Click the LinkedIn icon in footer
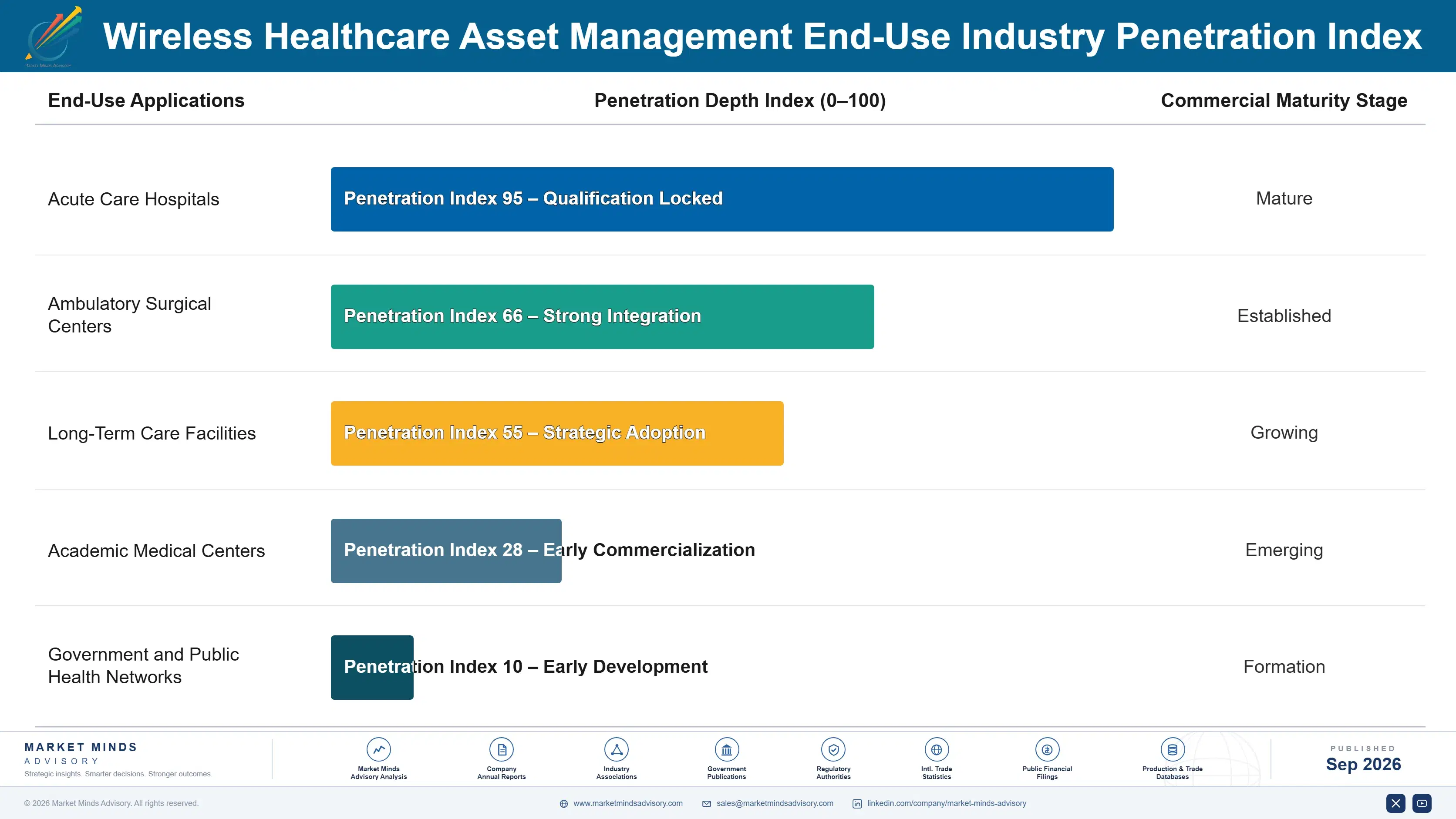Image resolution: width=1456 pixels, height=819 pixels. pyautogui.click(x=857, y=804)
